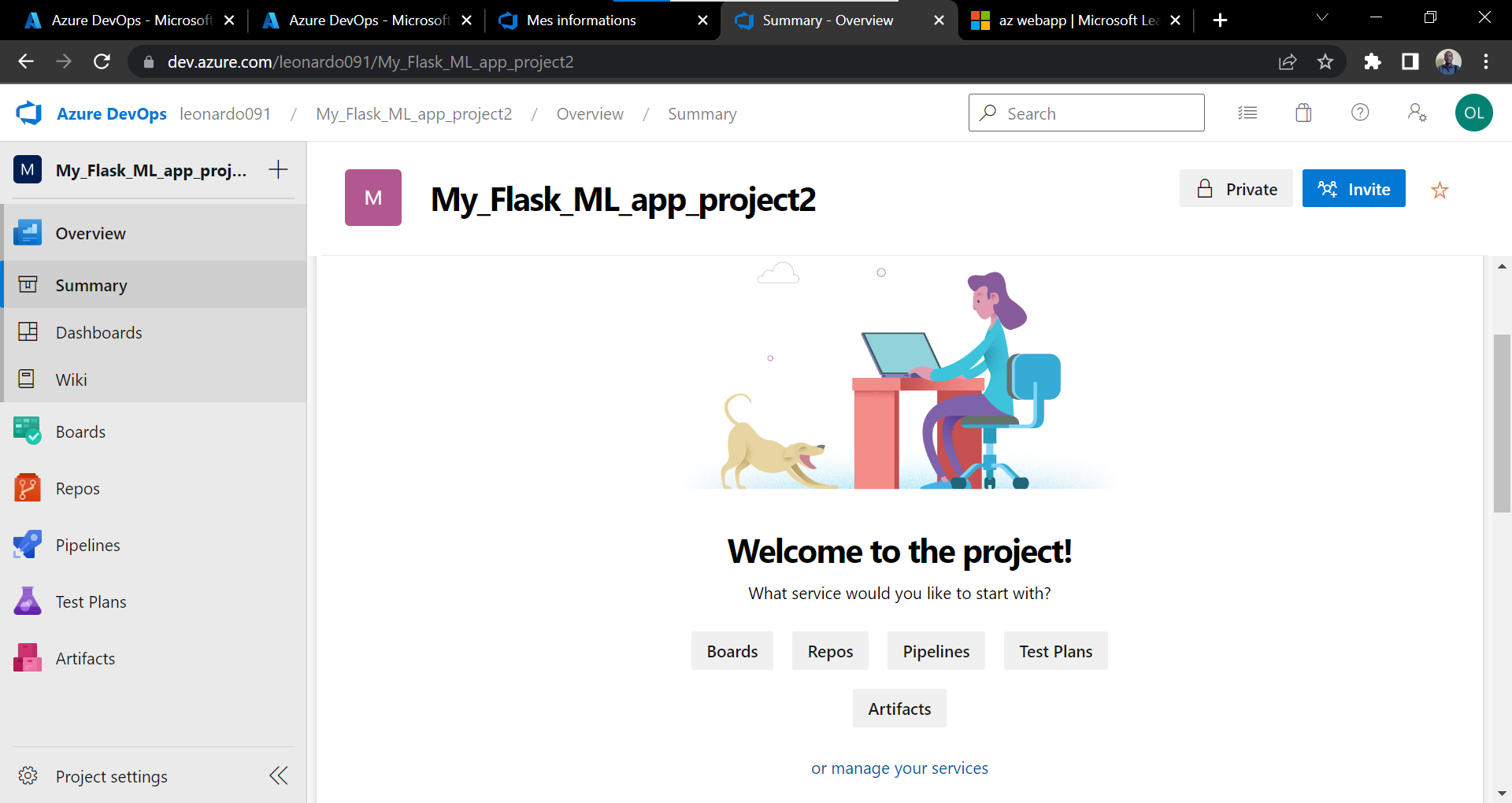Open Test Plans from the sidebar
This screenshot has width=1512, height=803.
(91, 601)
